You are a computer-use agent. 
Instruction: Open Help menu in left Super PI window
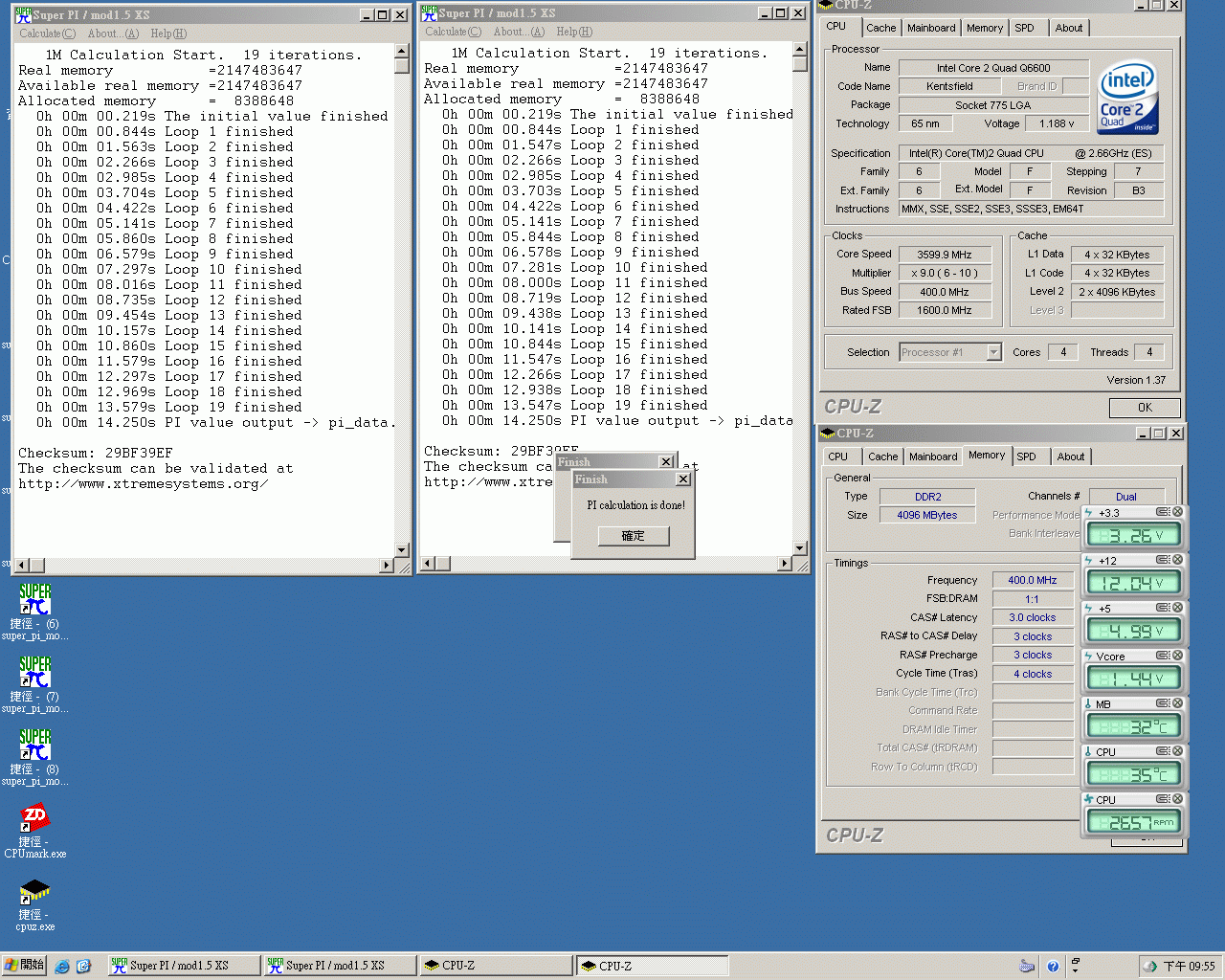(168, 33)
